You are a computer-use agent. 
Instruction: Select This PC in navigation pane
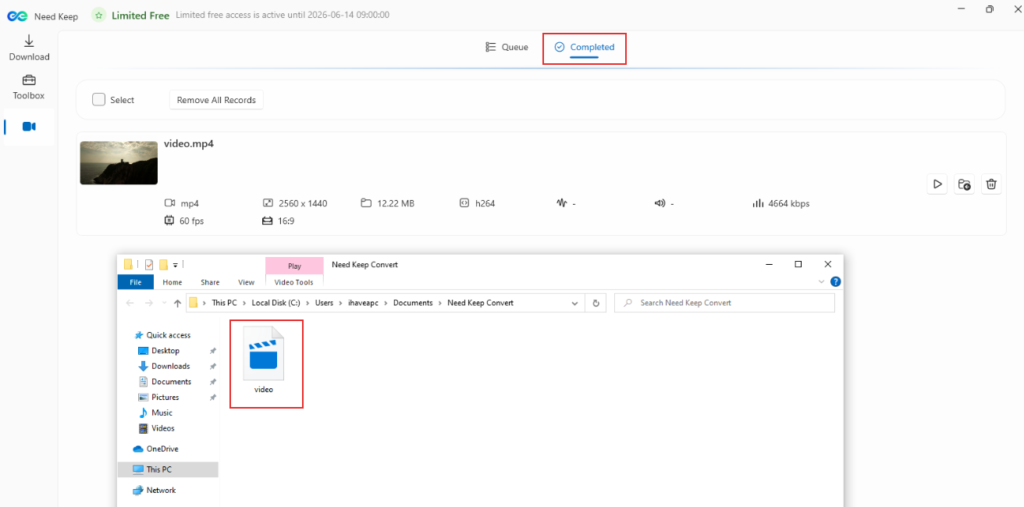(168, 469)
